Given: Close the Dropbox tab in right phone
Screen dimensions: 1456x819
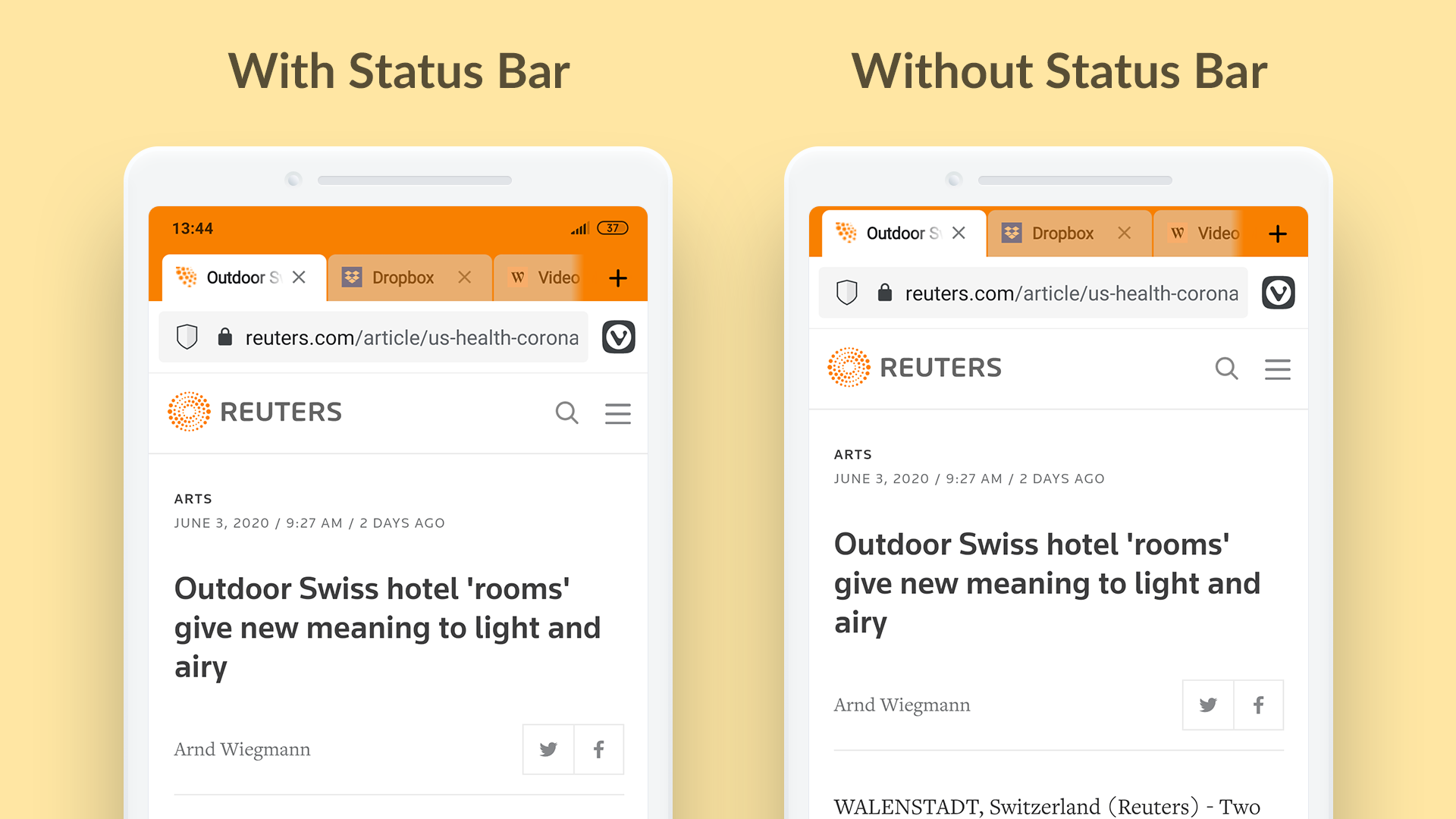Looking at the screenshot, I should 1125,233.
